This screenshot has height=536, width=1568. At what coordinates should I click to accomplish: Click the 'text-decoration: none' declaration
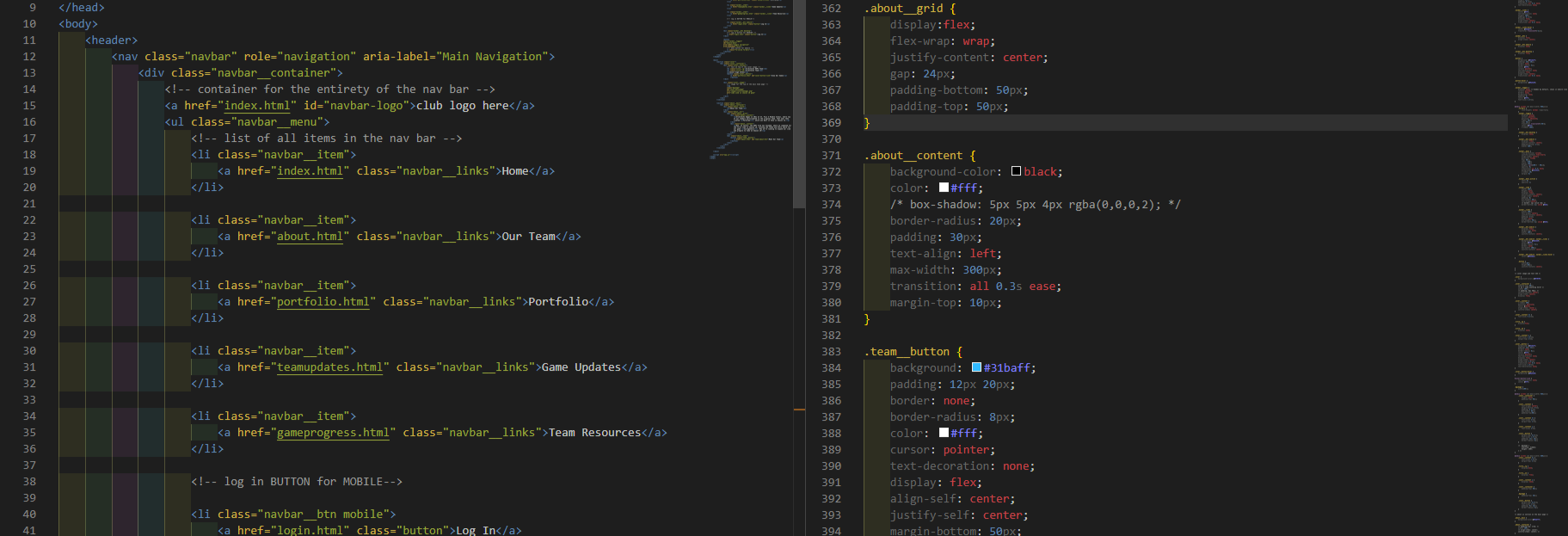pyautogui.click(x=962, y=466)
